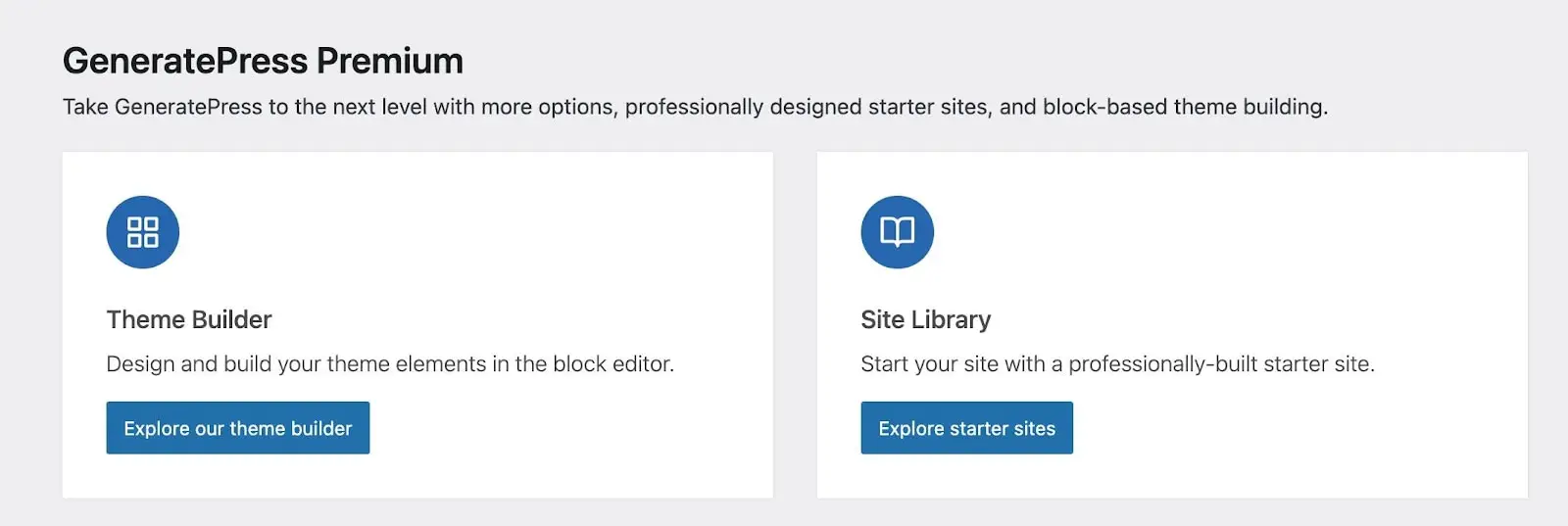Screen dimensions: 1568x526
Task: Click the Site Library open-book icon
Action: coord(898,232)
